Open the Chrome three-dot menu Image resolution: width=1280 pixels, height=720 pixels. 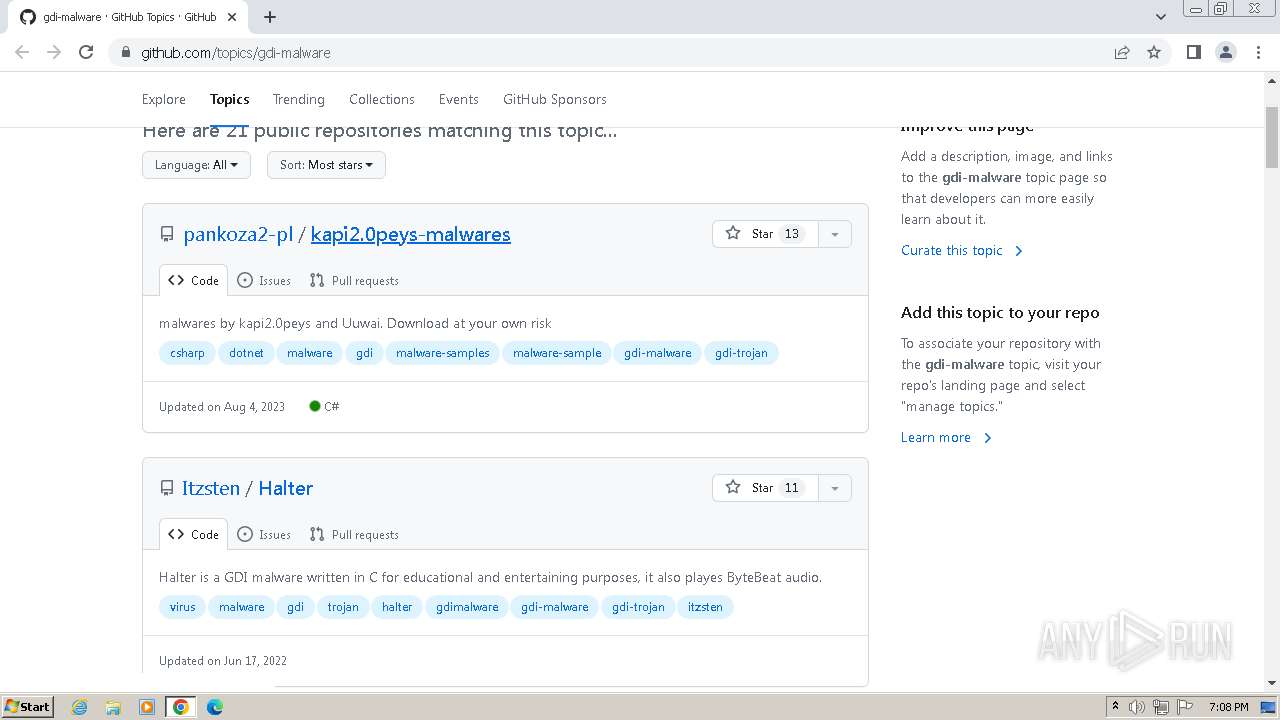pyautogui.click(x=1258, y=52)
